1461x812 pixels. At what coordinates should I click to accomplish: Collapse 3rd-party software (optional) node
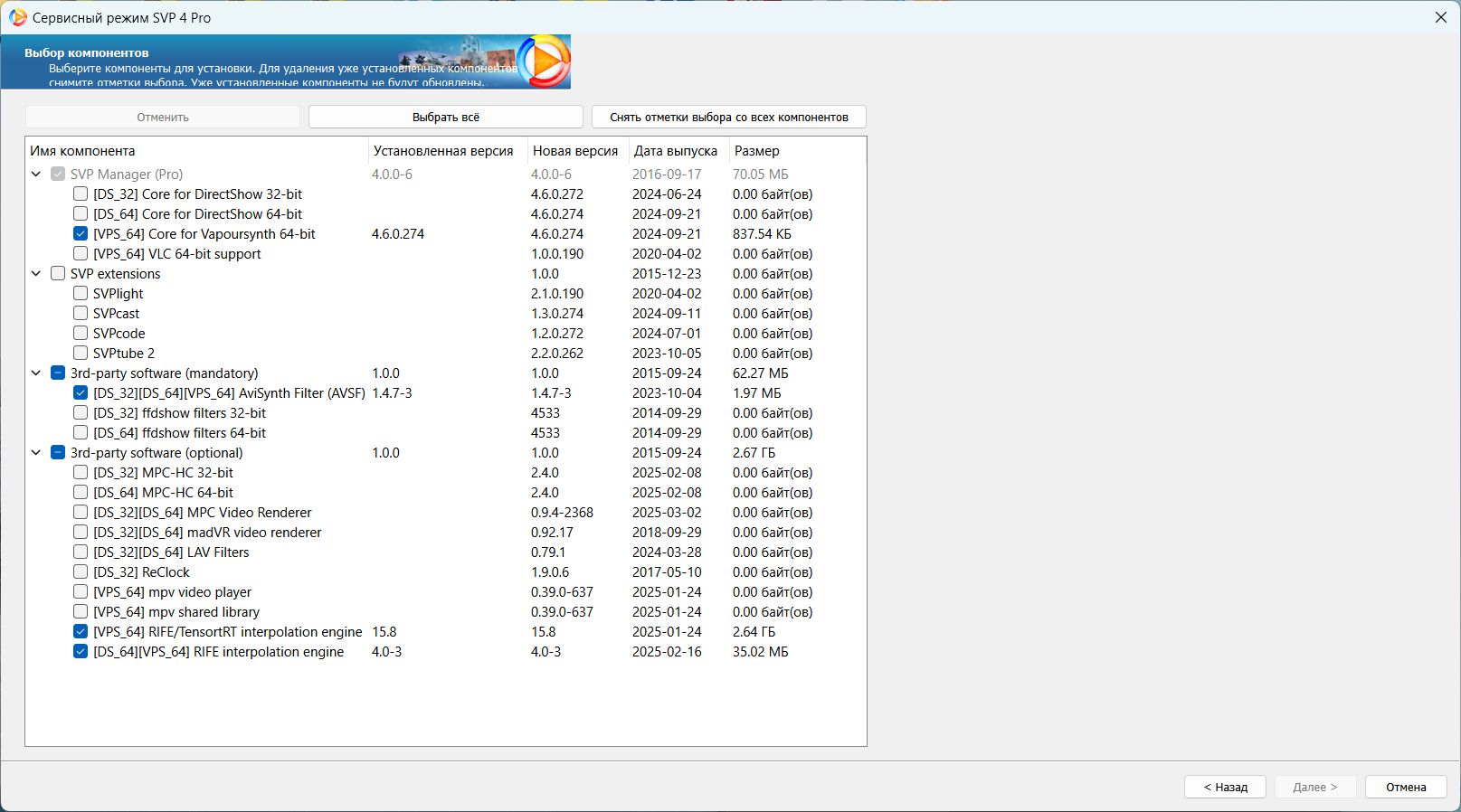coord(36,452)
